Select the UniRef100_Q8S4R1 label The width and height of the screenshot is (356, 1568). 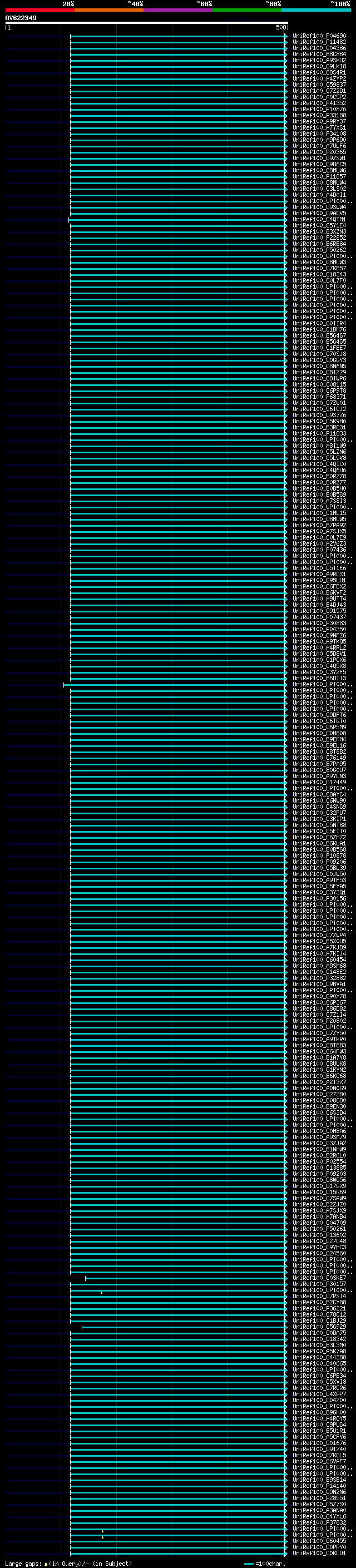click(x=319, y=72)
